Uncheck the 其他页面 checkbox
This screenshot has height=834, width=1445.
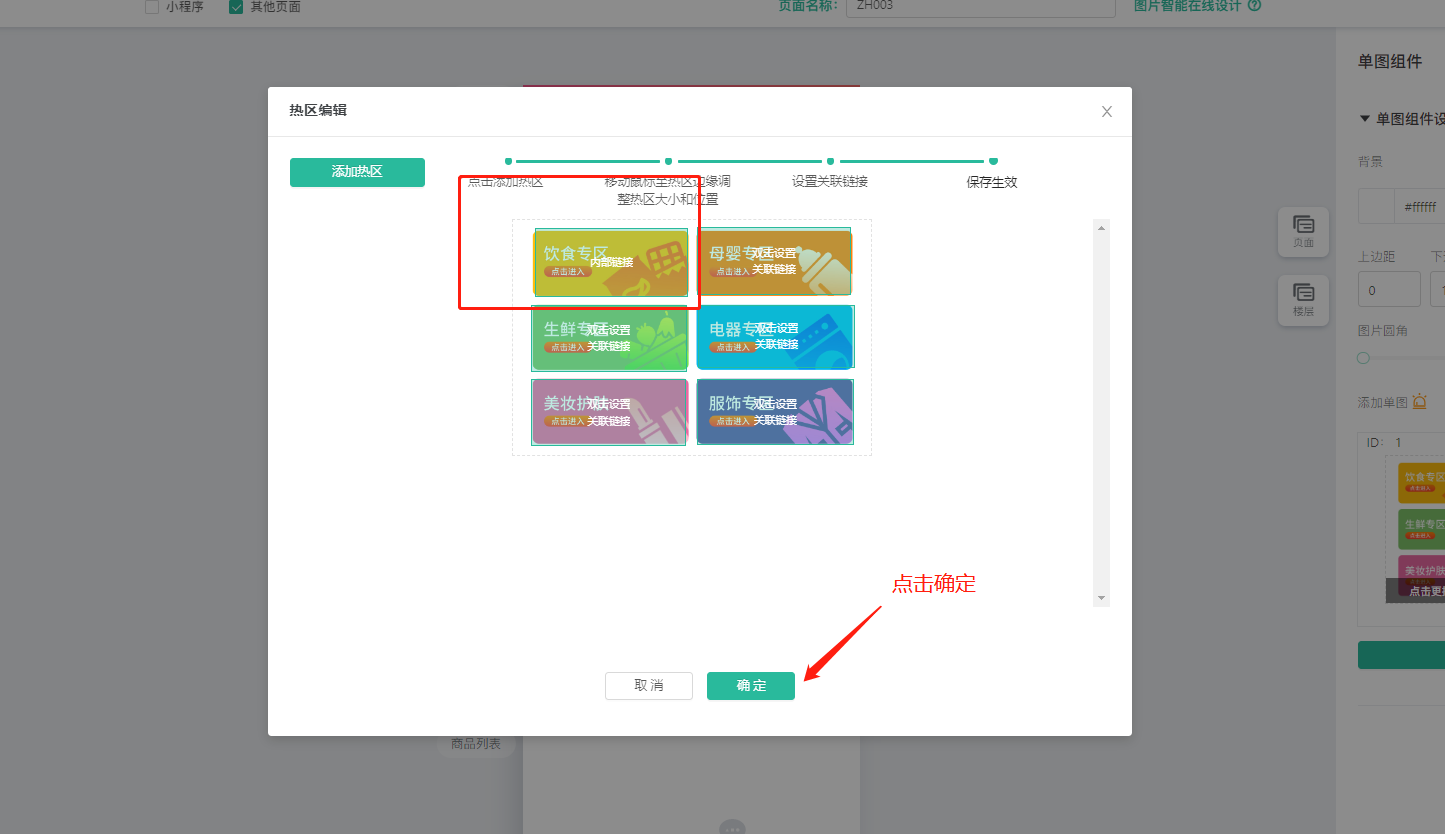coord(236,7)
